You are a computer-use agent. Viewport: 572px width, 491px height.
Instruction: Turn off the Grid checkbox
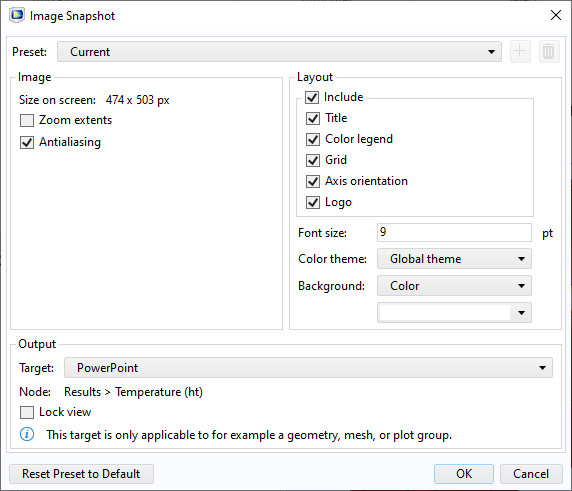(x=313, y=160)
